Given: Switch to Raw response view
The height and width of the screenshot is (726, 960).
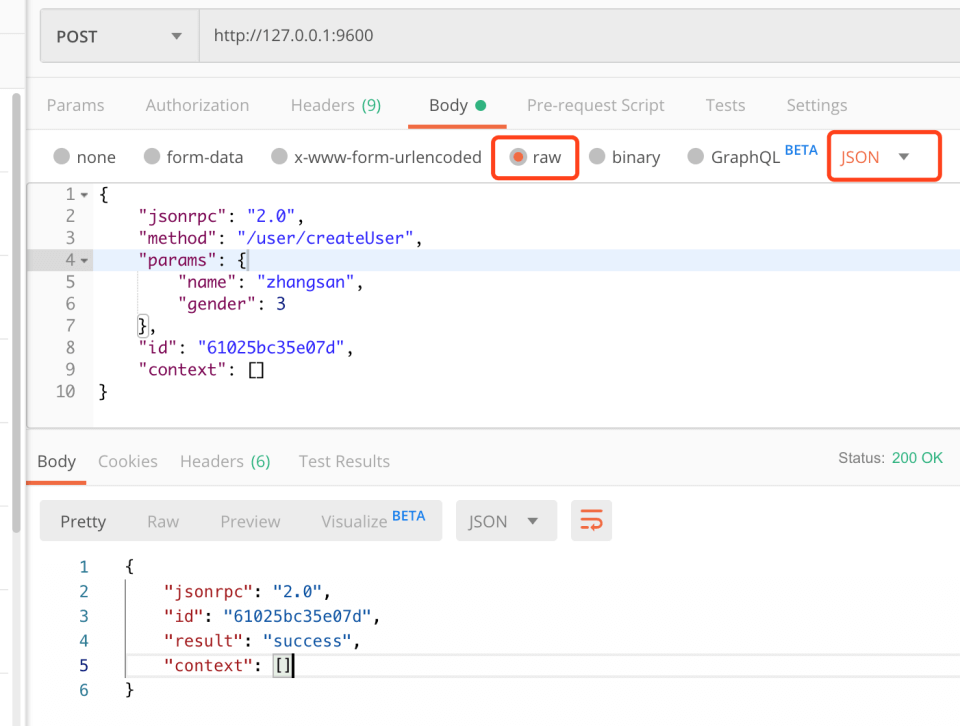Looking at the screenshot, I should tap(163, 522).
